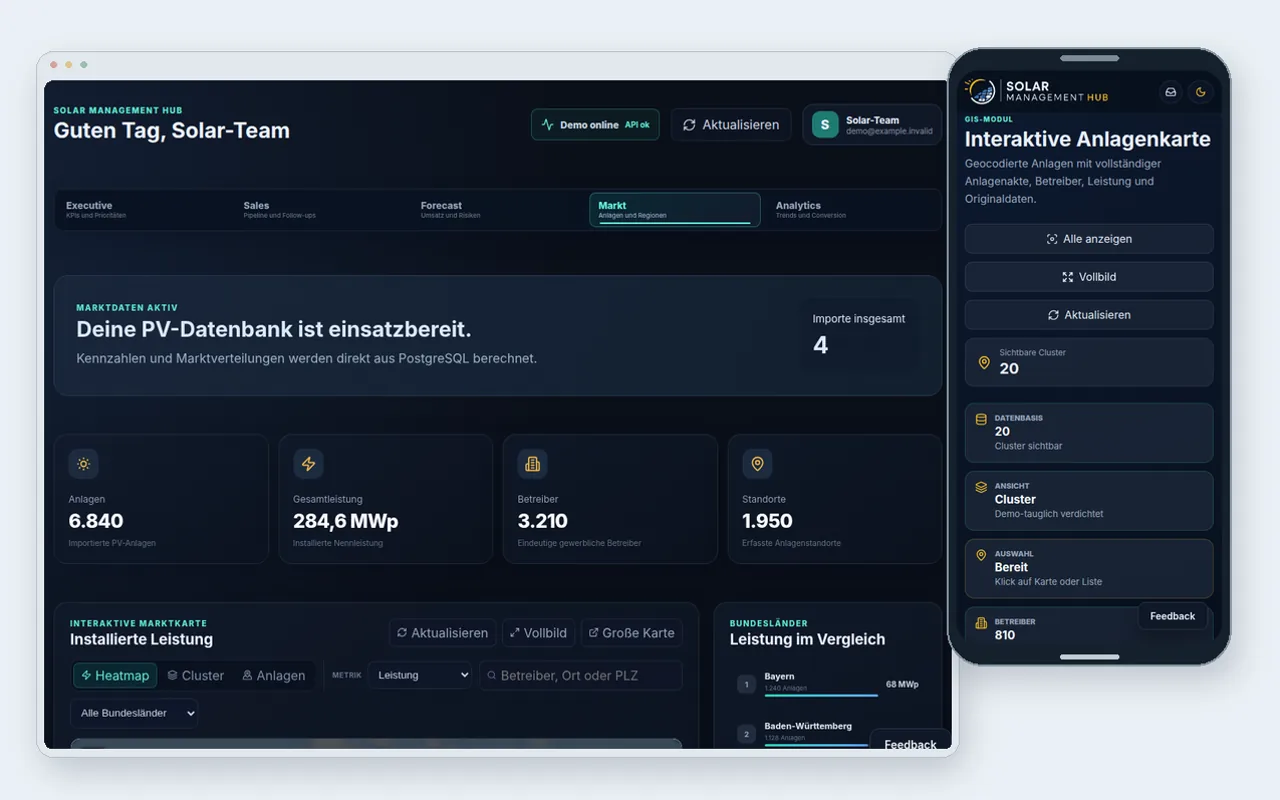Image resolution: width=1280 pixels, height=800 pixels.
Task: Click the building icon on the phone Betreiber card
Action: (x=981, y=622)
